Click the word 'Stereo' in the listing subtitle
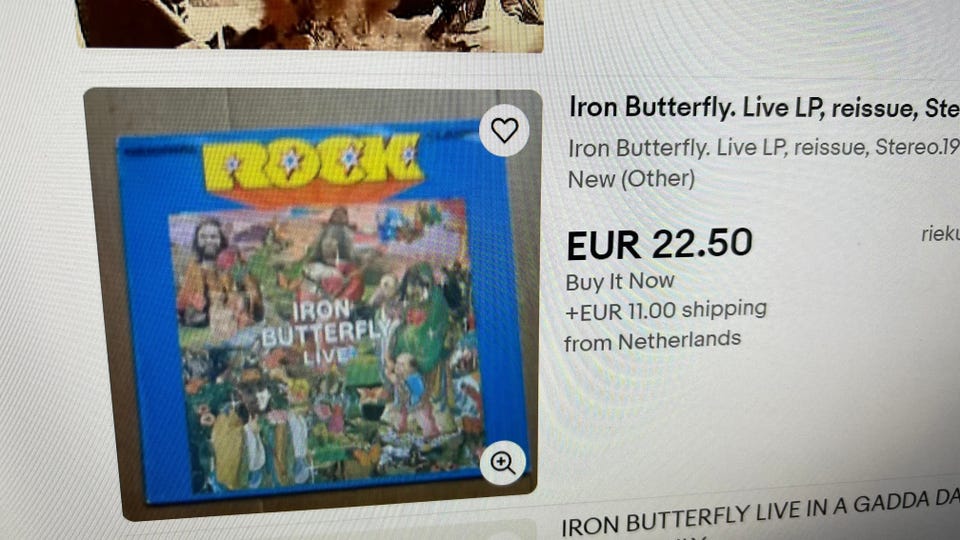The height and width of the screenshot is (540, 960). [x=908, y=148]
